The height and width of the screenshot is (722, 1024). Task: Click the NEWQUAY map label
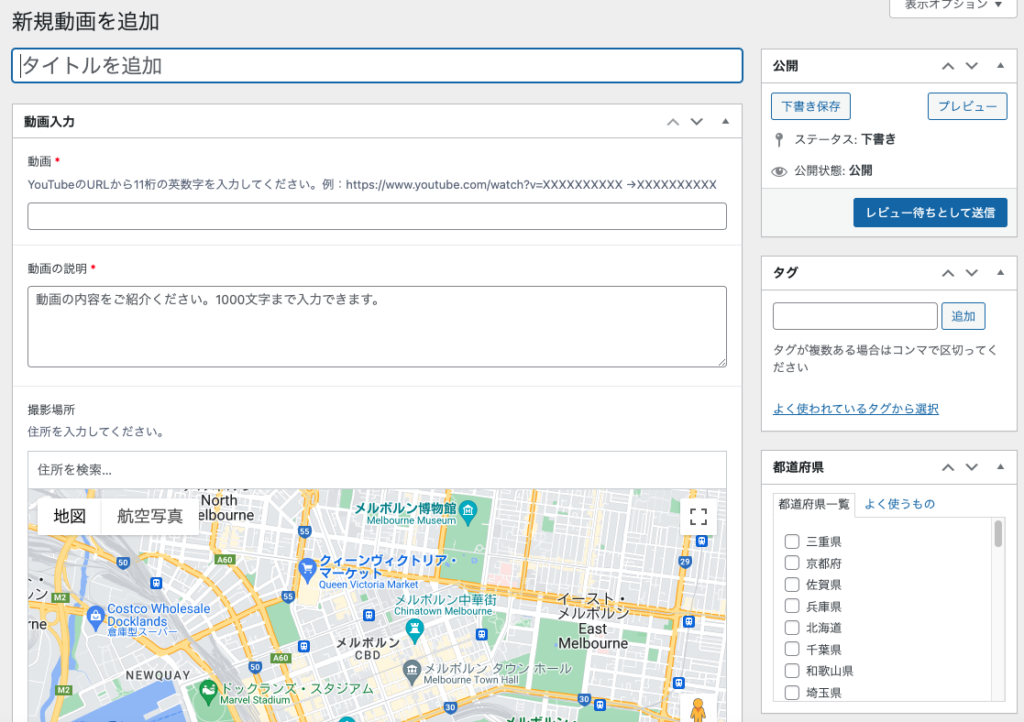[x=158, y=675]
